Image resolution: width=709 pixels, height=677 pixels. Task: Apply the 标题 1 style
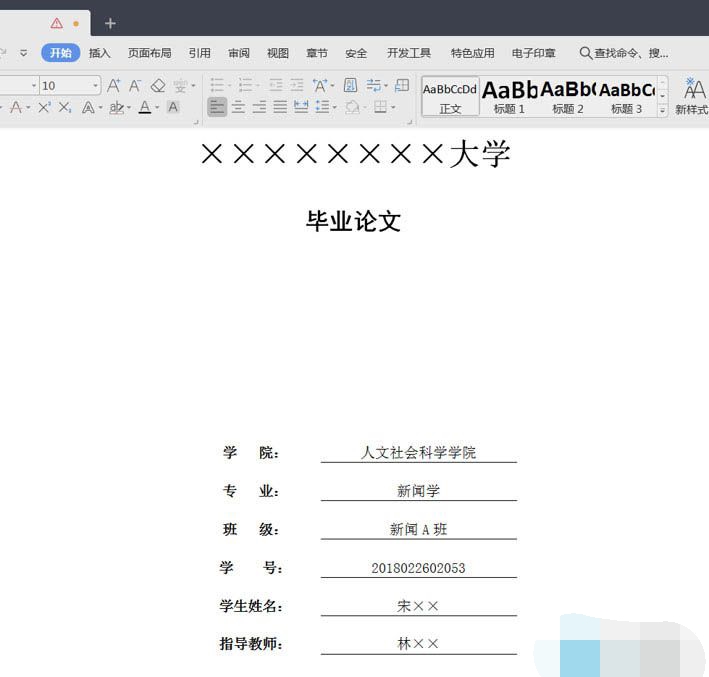coord(509,97)
